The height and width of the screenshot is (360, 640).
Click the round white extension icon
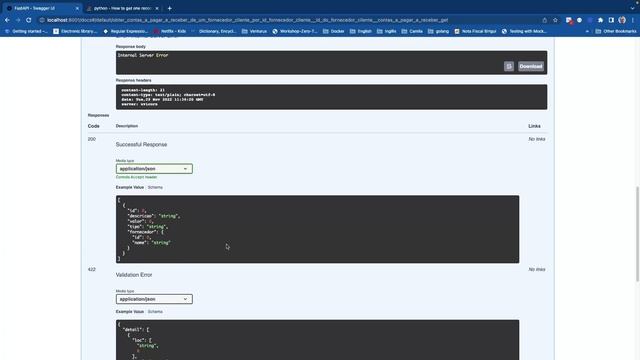[579, 20]
